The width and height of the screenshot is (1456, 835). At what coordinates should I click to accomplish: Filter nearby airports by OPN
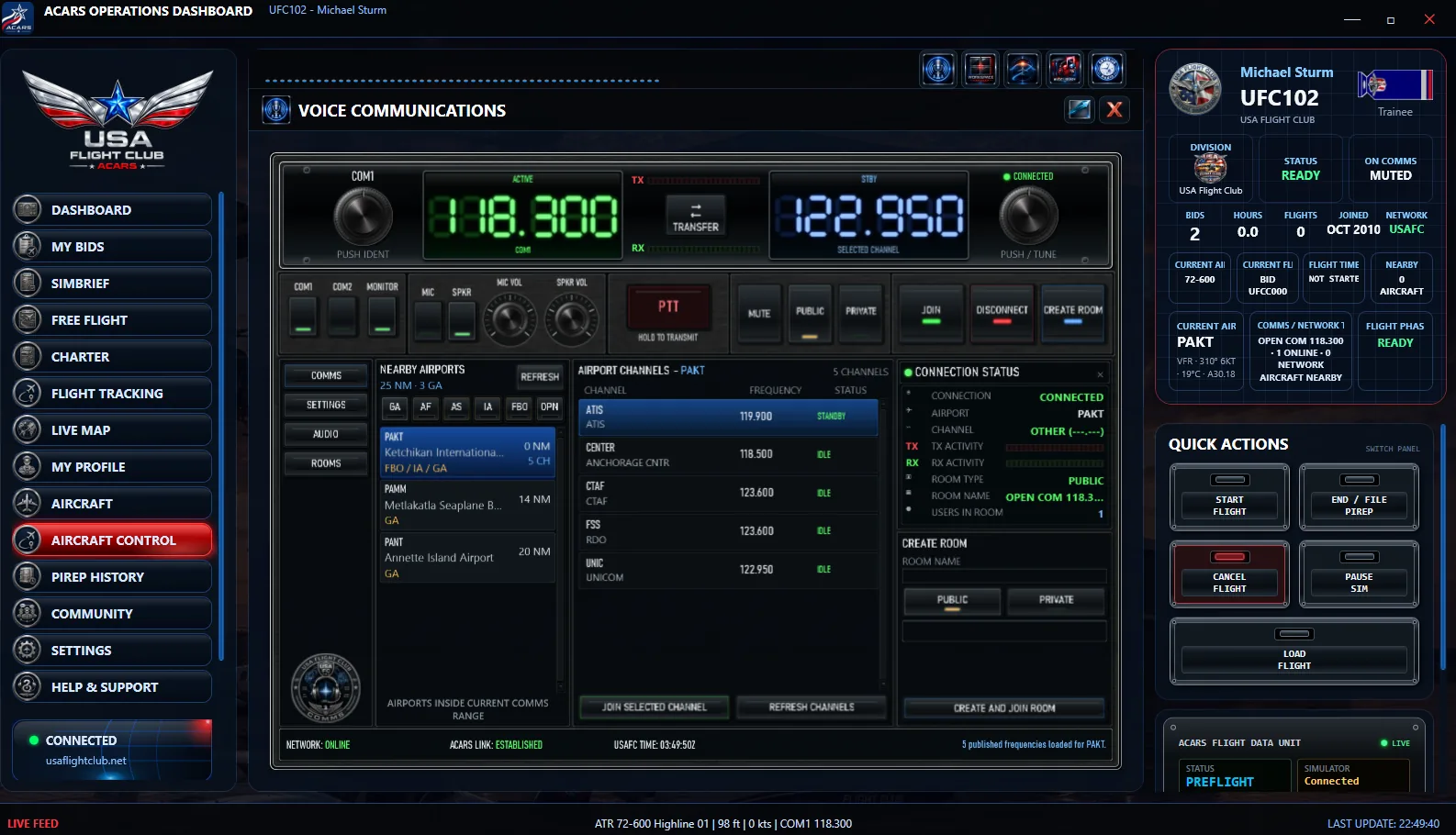pos(549,406)
